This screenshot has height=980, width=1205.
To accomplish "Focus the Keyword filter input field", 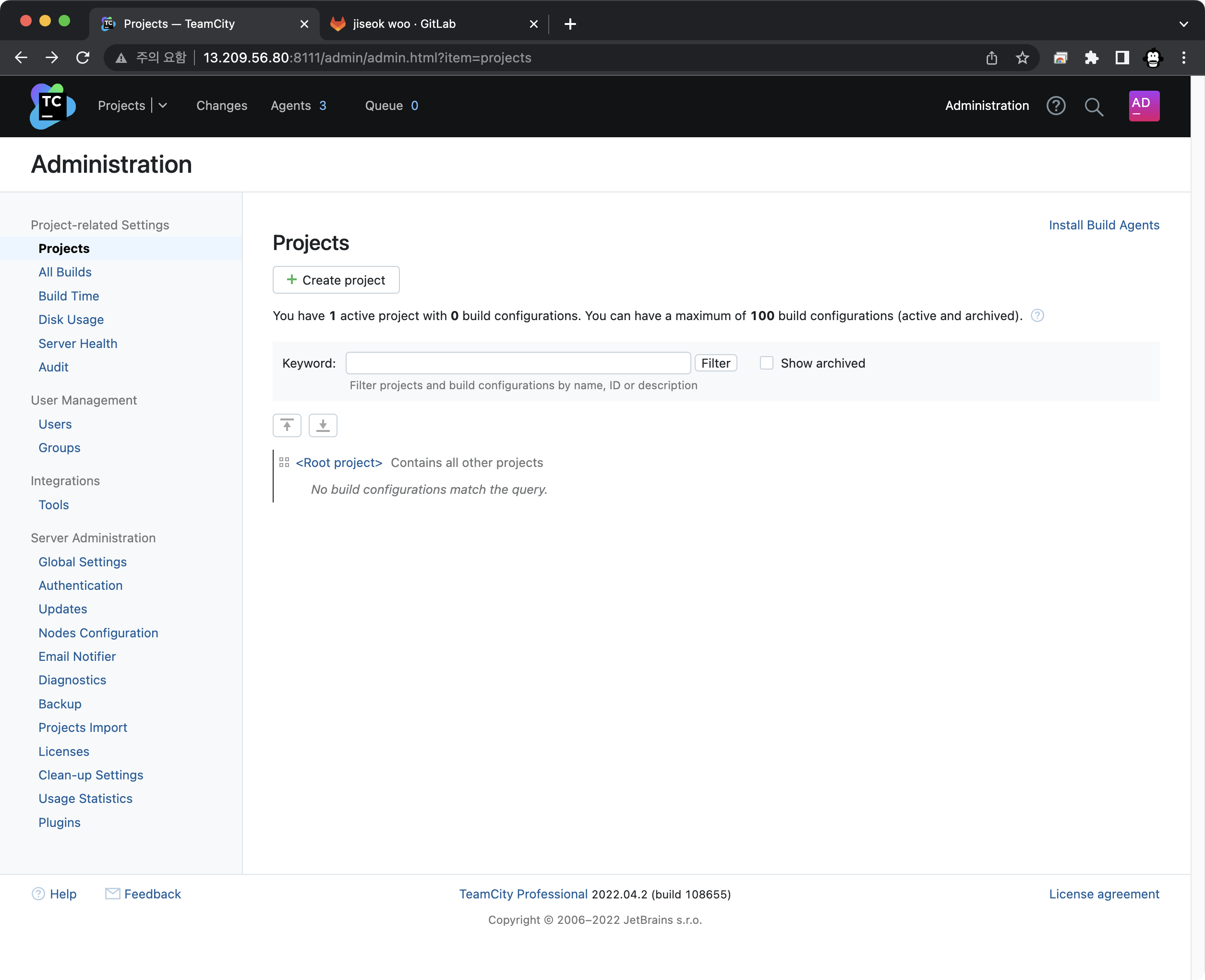I will pos(518,363).
